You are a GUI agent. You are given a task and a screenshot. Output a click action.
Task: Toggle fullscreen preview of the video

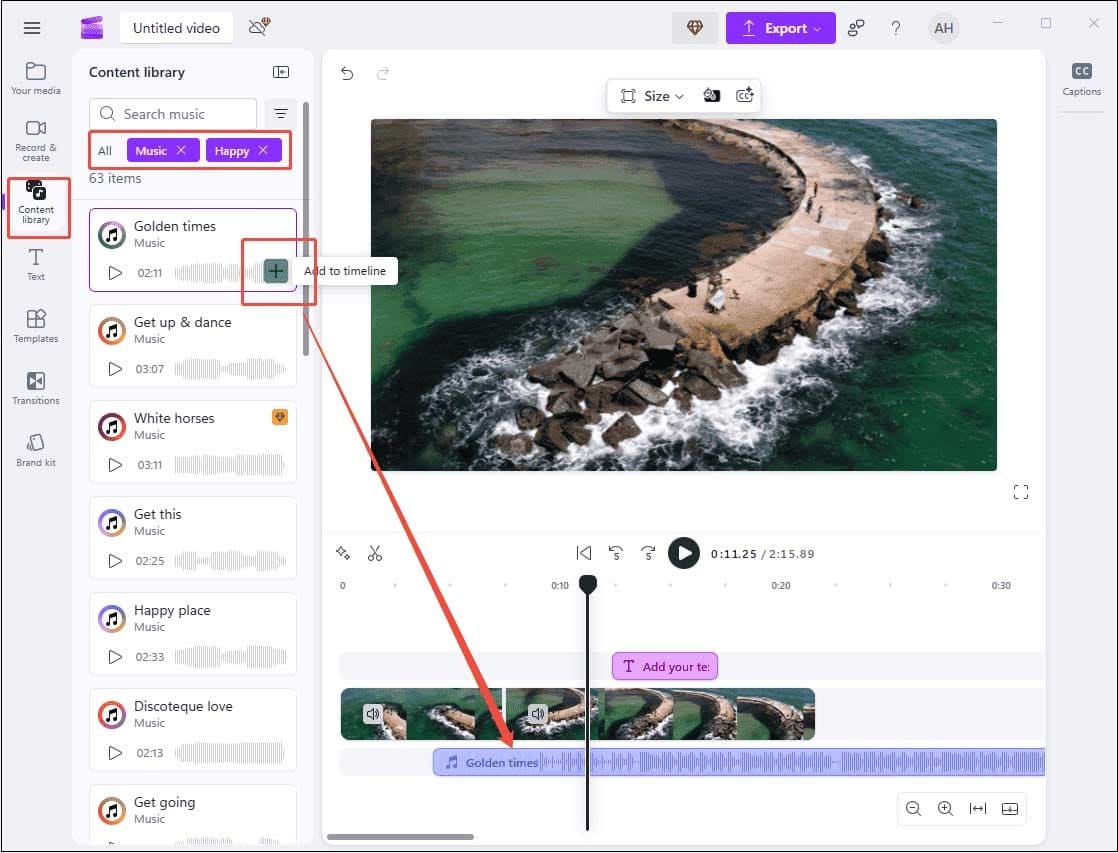(x=1020, y=491)
